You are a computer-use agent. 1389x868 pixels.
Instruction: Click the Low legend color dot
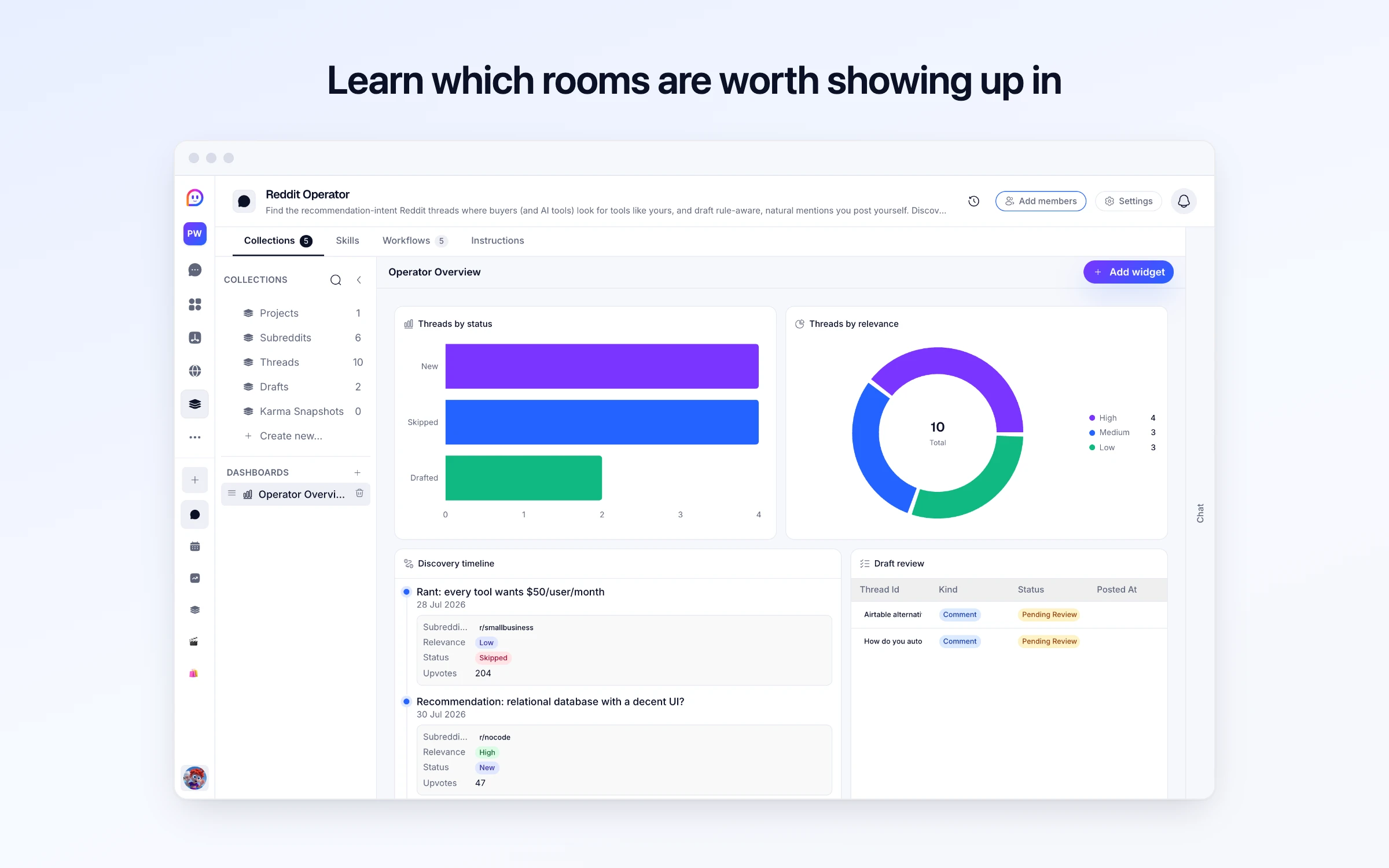(x=1092, y=447)
